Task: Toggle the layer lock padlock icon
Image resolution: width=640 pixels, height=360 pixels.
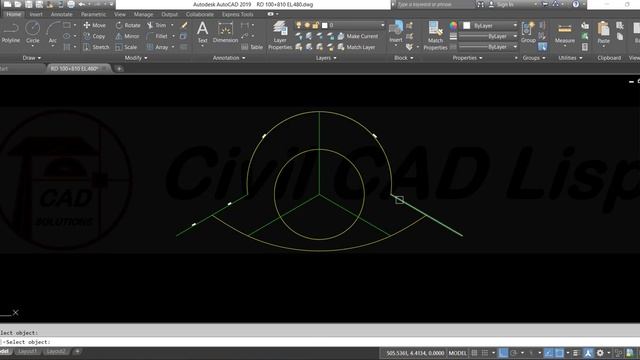Action: (x=316, y=25)
